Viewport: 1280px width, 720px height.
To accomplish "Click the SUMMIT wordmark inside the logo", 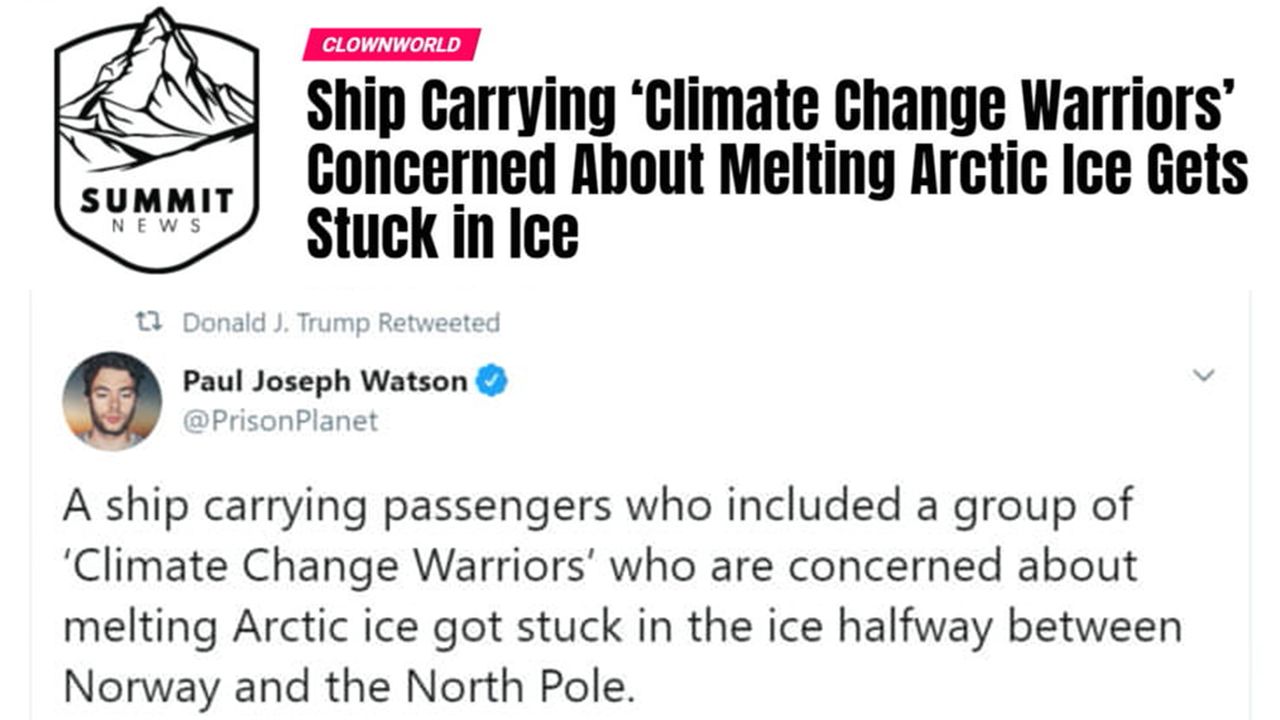I will (157, 200).
